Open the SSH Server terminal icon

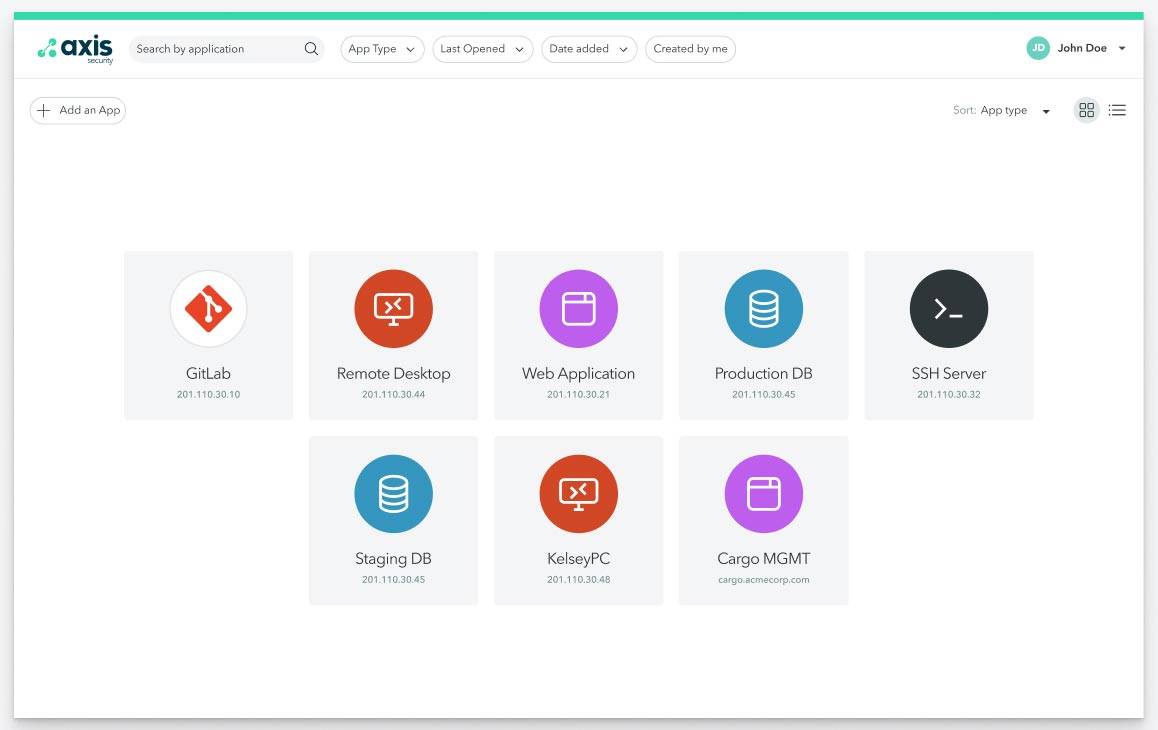[x=949, y=309]
